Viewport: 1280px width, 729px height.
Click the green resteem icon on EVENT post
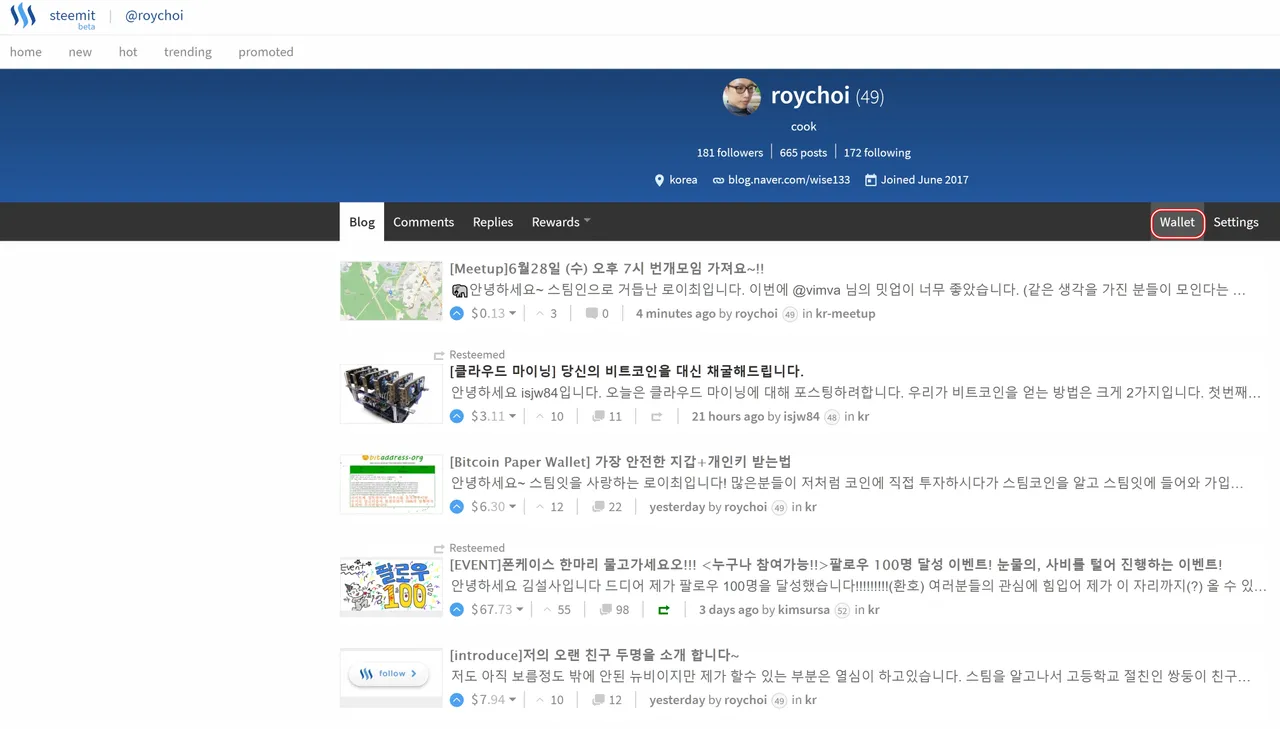pos(663,609)
